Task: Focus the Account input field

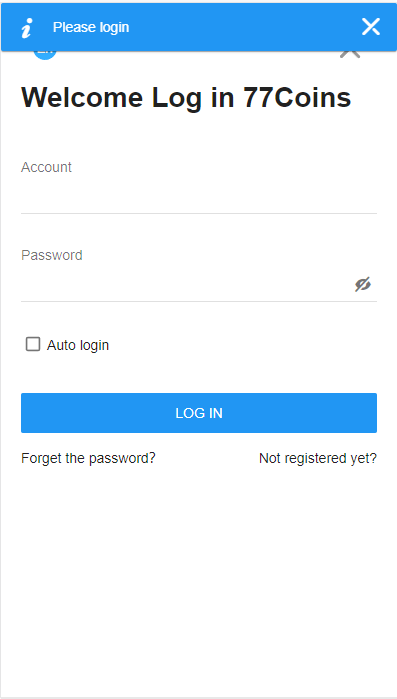Action: tap(199, 196)
